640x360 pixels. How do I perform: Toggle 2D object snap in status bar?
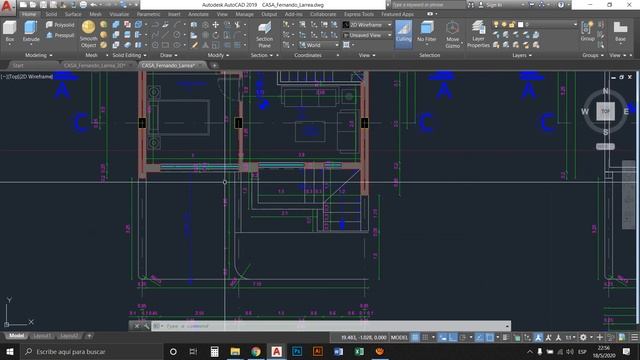tap(489, 337)
